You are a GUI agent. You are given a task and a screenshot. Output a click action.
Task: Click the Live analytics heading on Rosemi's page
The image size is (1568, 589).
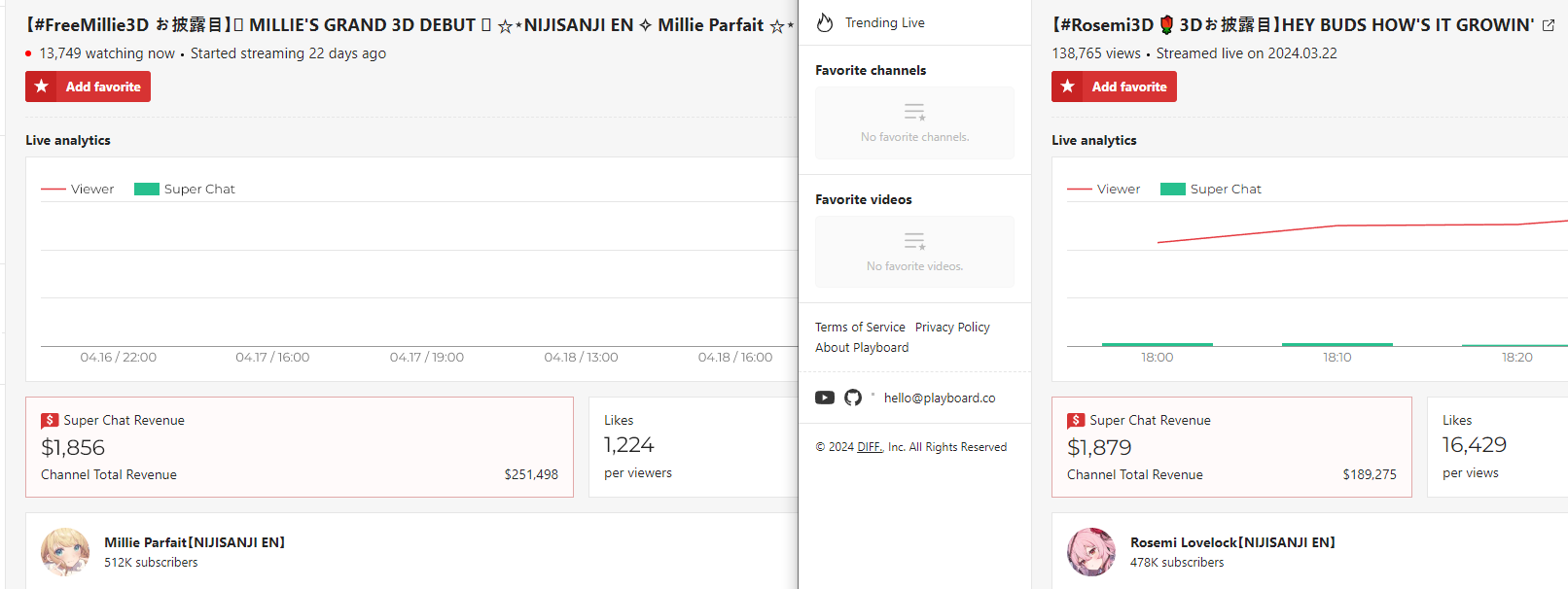point(1094,140)
